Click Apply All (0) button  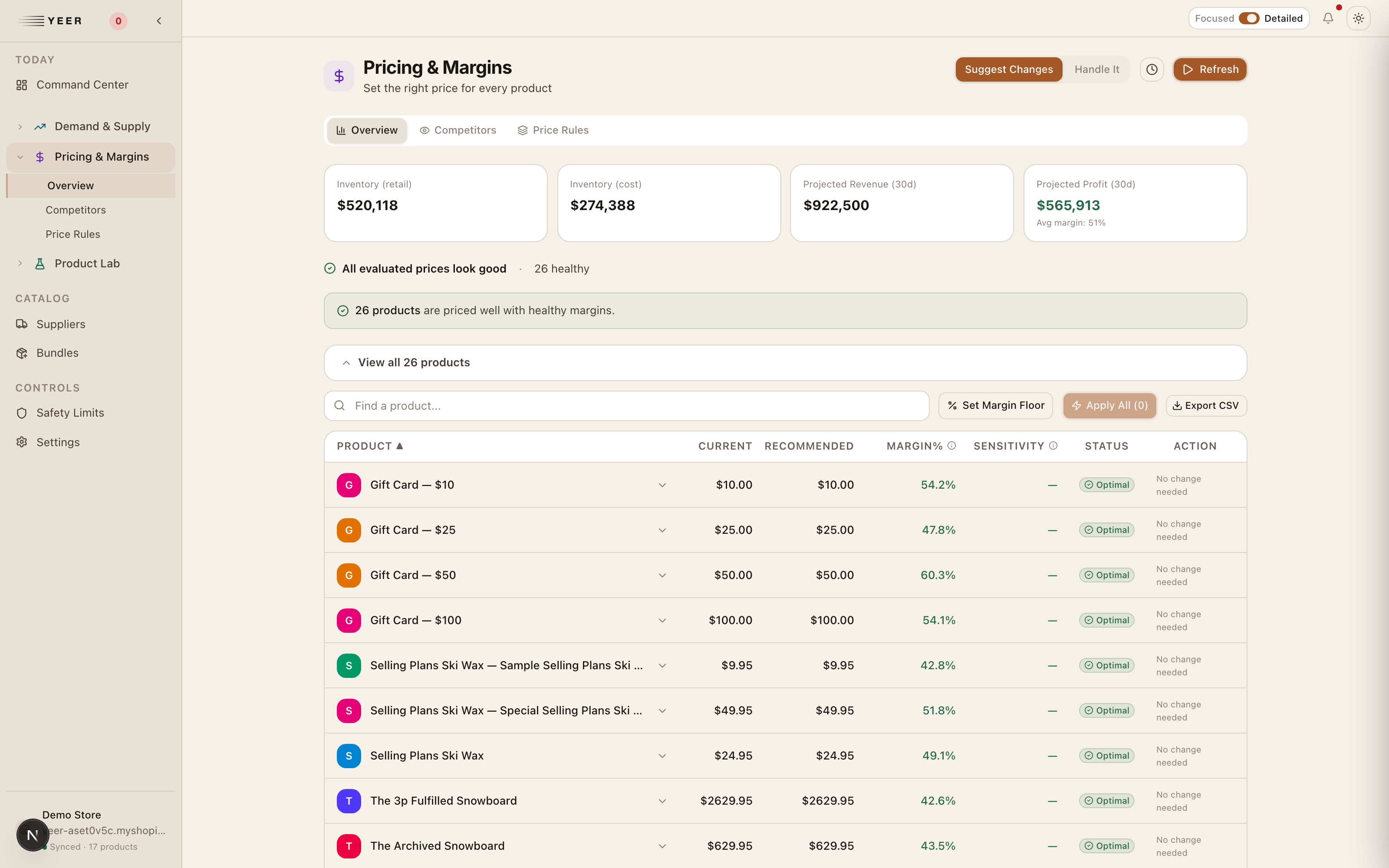point(1109,405)
